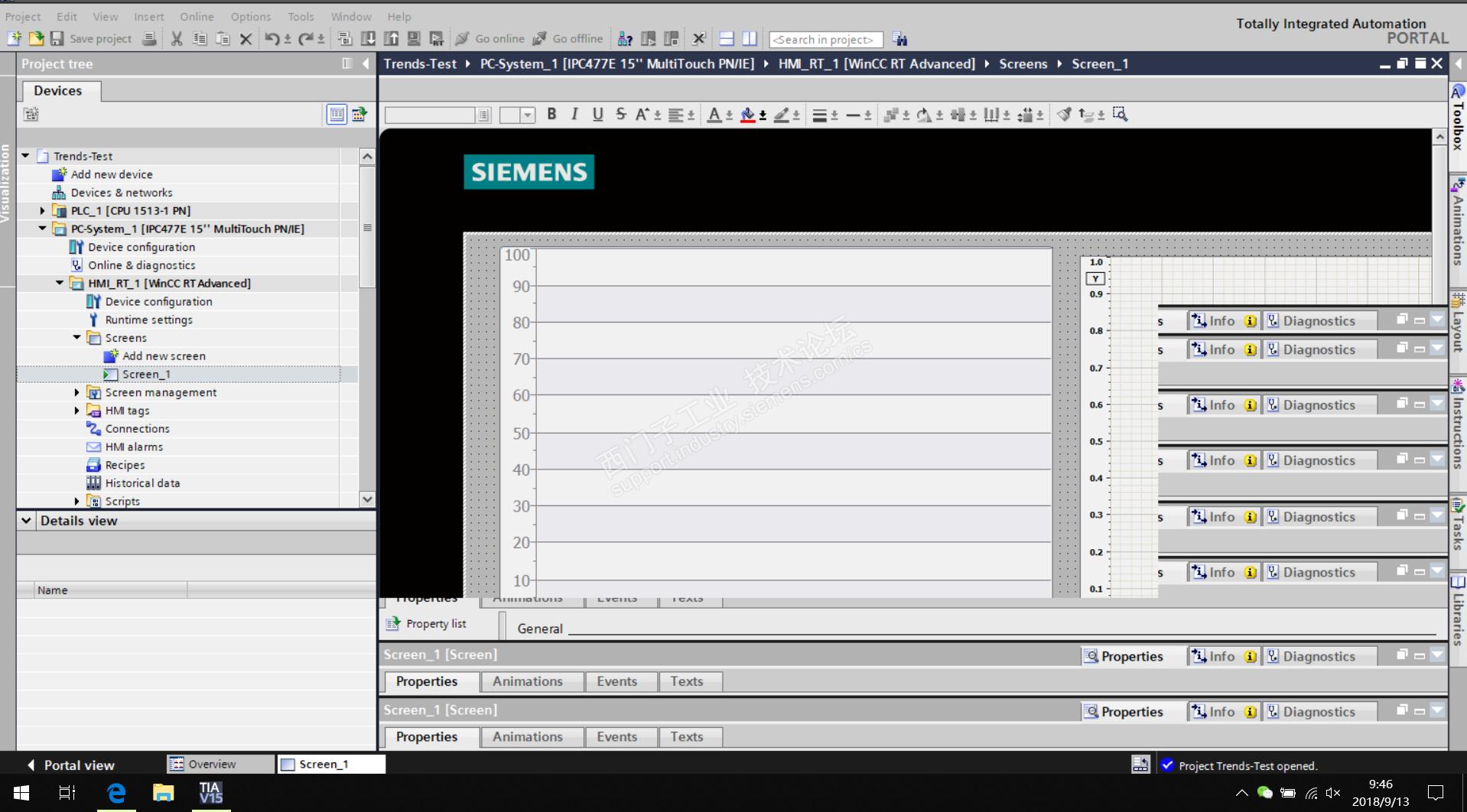Open the Accessible devices icon
Screen dimensions: 1467x812
(625, 38)
